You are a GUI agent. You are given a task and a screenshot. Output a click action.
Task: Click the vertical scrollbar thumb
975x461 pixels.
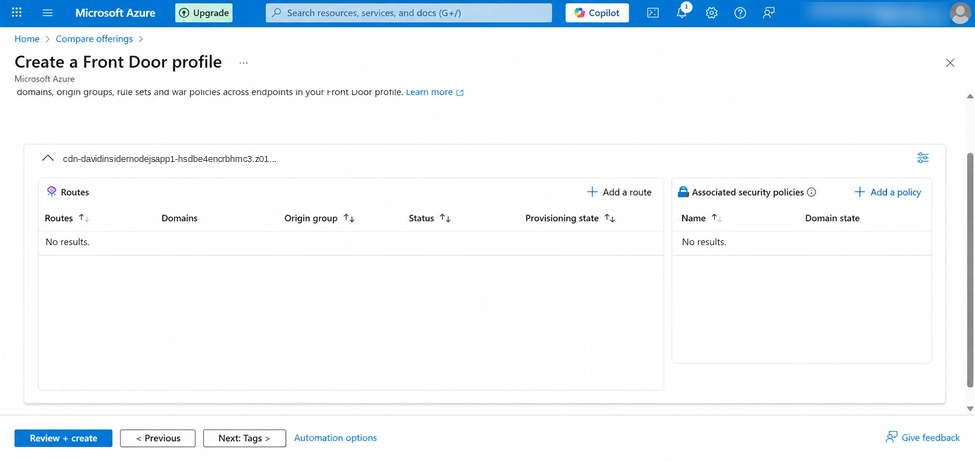click(x=970, y=269)
